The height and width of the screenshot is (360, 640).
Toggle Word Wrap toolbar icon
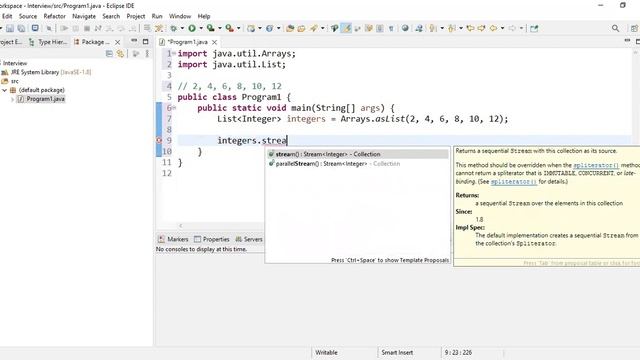tap(369, 28)
